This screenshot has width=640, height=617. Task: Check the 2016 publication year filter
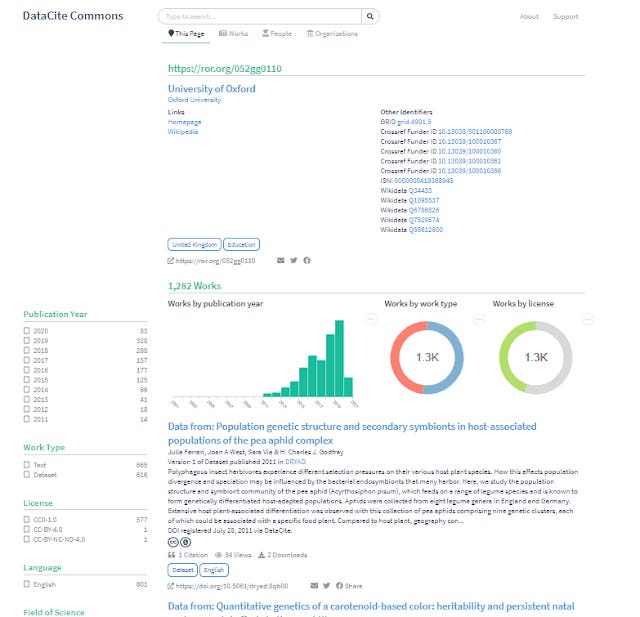tap(27, 370)
